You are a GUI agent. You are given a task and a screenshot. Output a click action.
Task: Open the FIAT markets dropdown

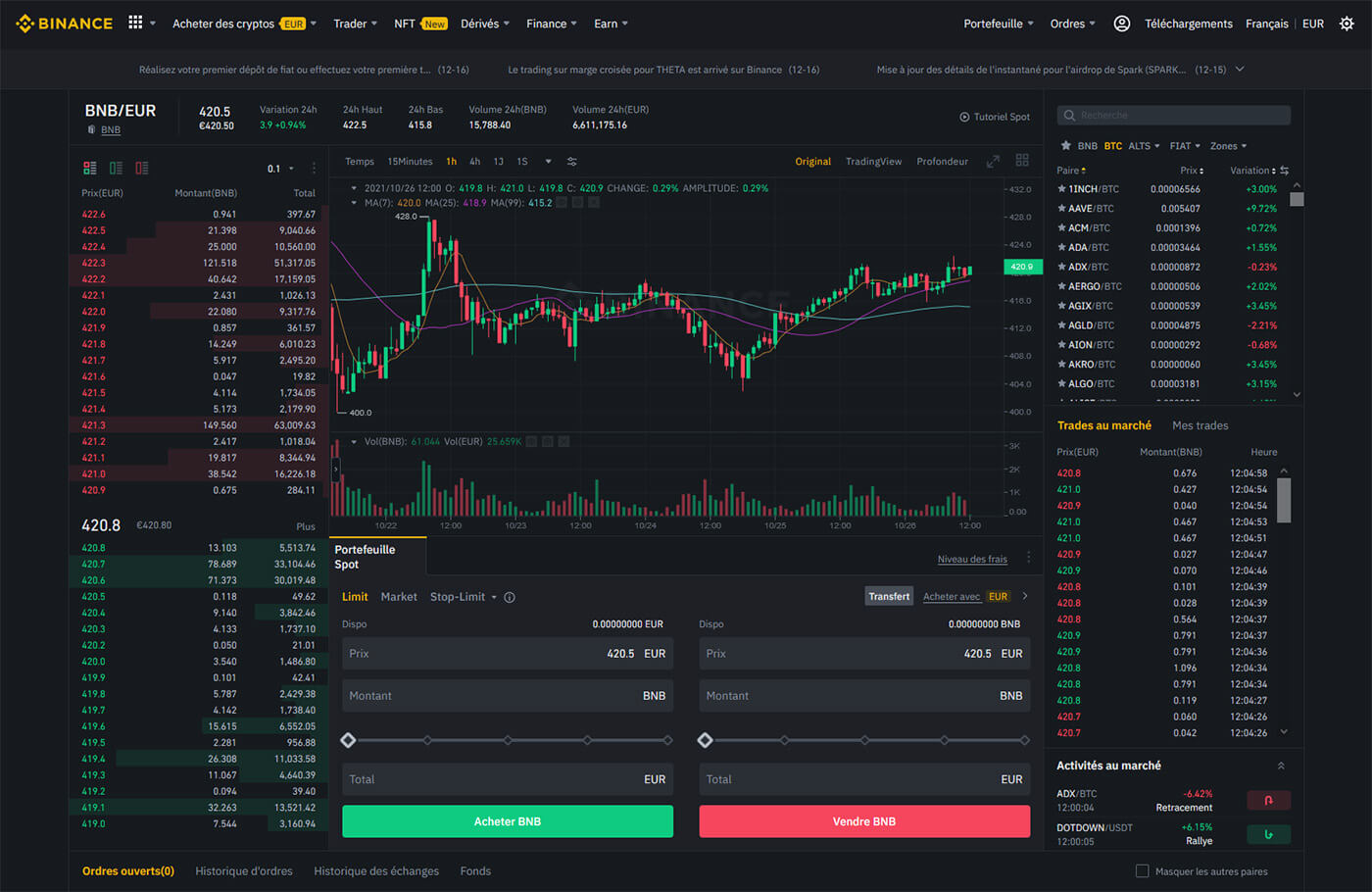pyautogui.click(x=1185, y=146)
